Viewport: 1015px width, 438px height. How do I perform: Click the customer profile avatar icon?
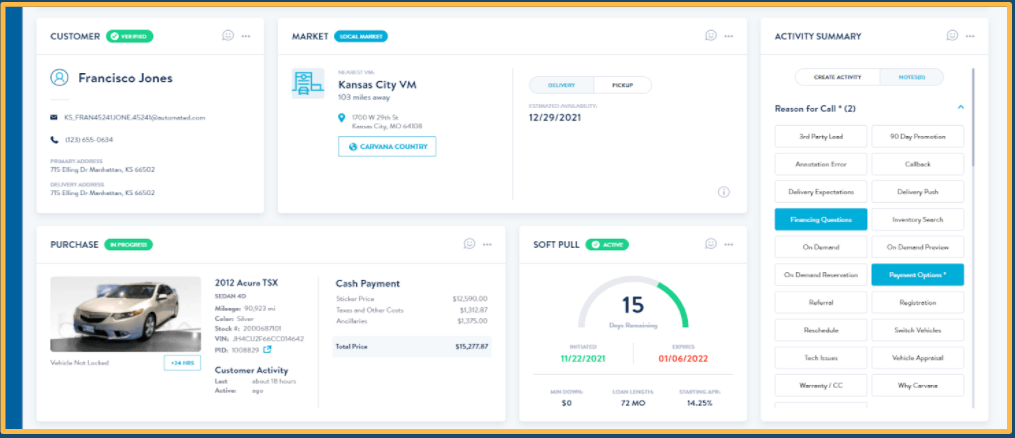60,78
